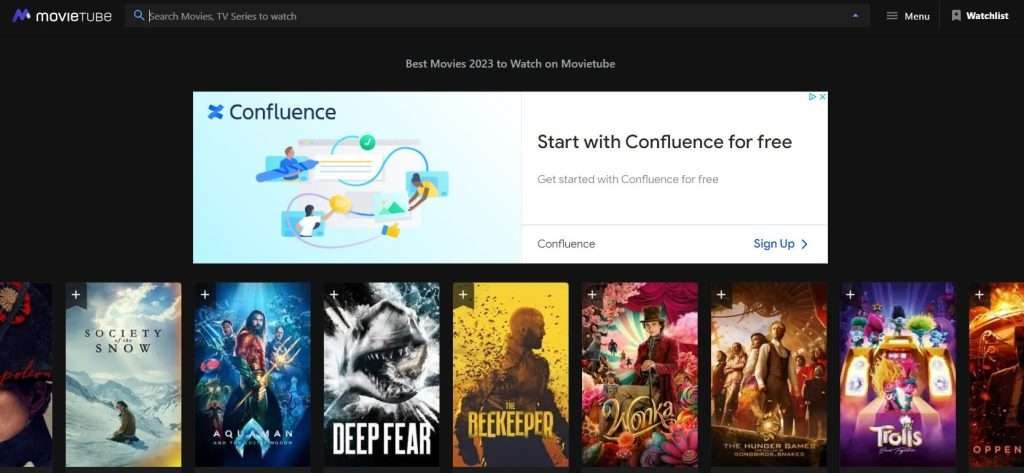
Task: Click the search magnifier icon
Action: (138, 15)
